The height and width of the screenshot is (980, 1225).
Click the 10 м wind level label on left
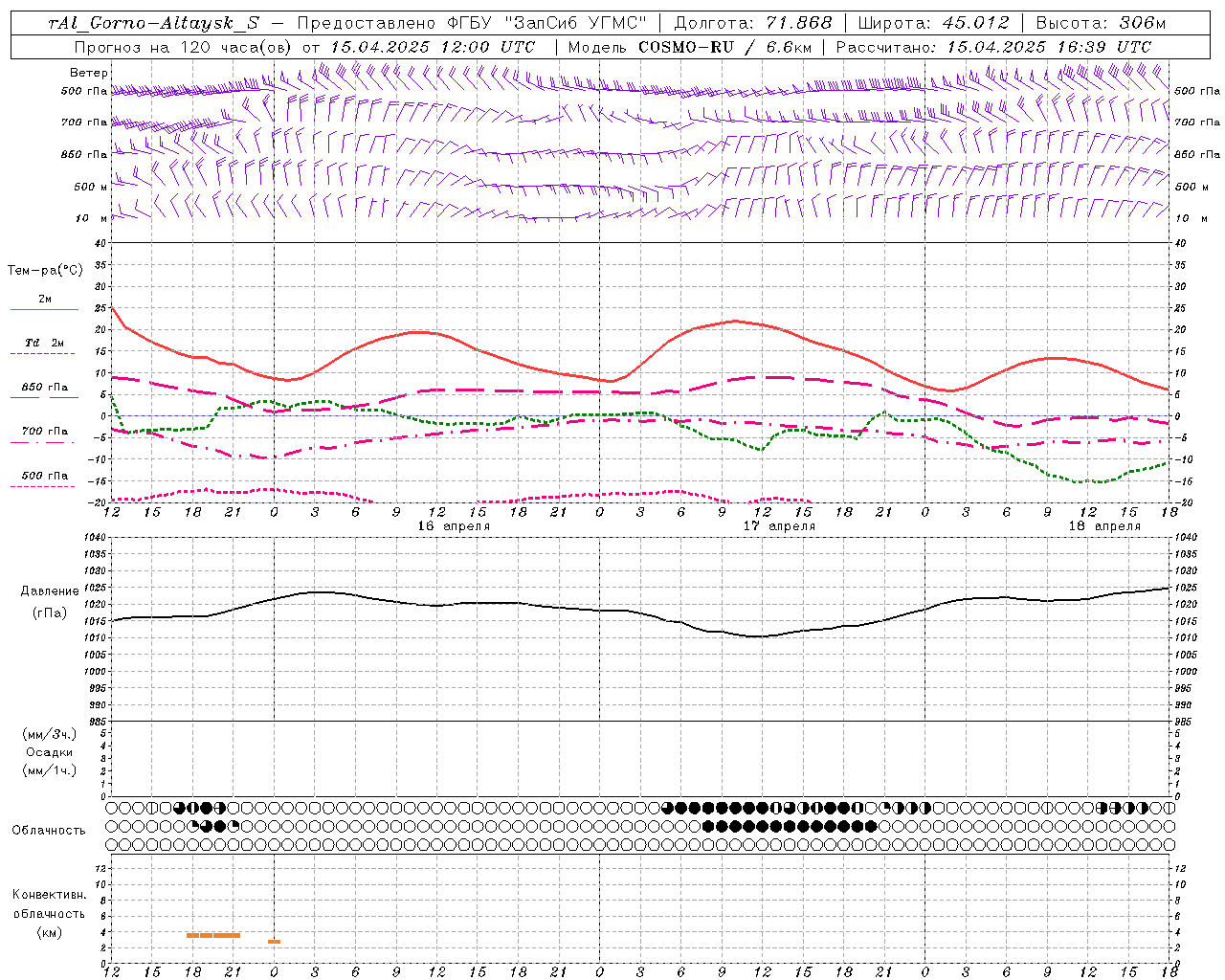tap(91, 218)
